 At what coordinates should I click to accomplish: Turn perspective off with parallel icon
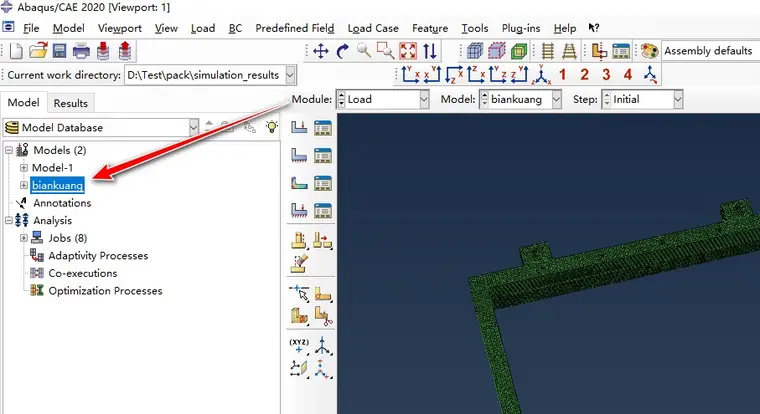click(548, 51)
